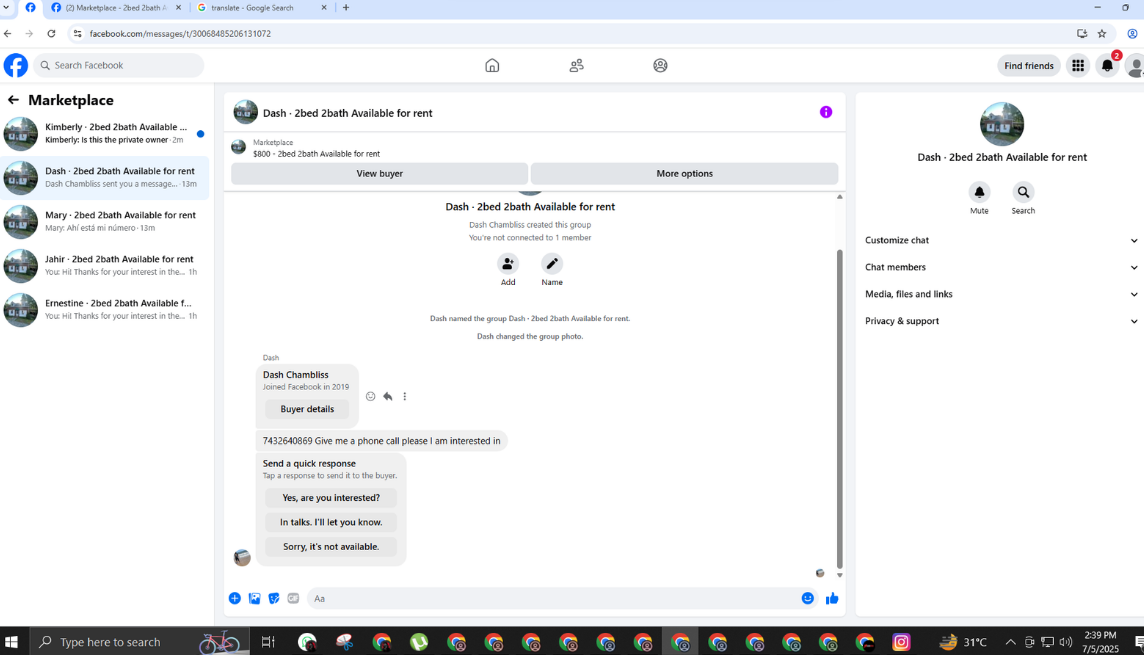Attach a photo using the image icon
Image resolution: width=1144 pixels, height=655 pixels.
coord(255,598)
